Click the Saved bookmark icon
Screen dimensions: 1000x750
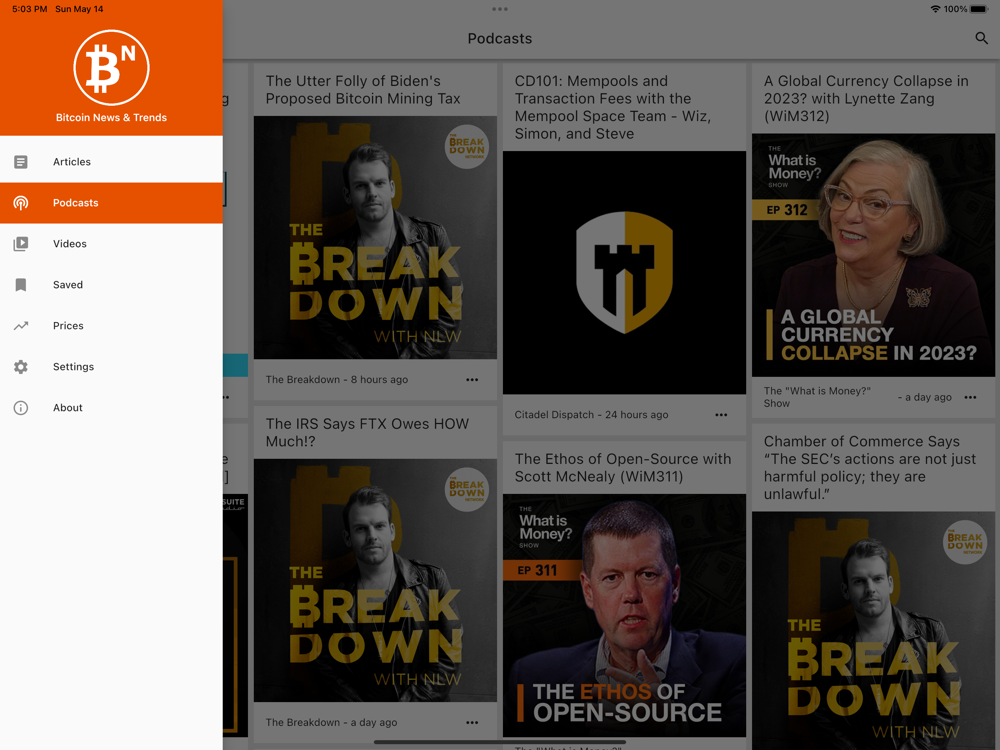(21, 284)
